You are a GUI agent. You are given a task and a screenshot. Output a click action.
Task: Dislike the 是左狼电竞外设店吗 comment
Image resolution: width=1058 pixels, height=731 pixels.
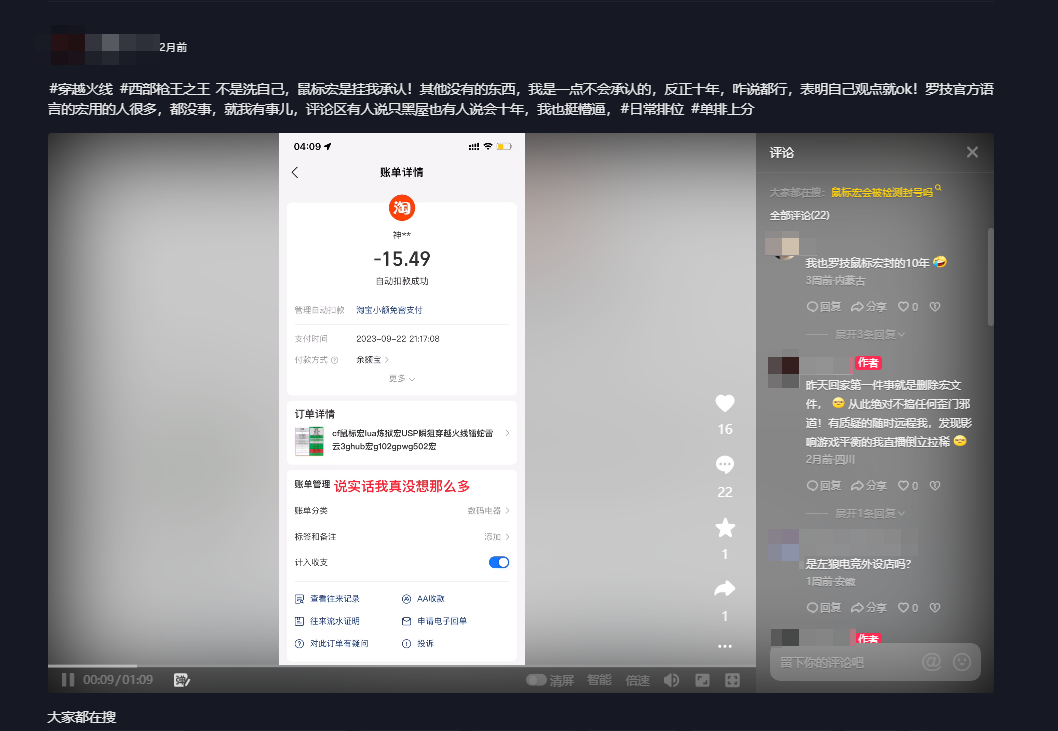(935, 607)
